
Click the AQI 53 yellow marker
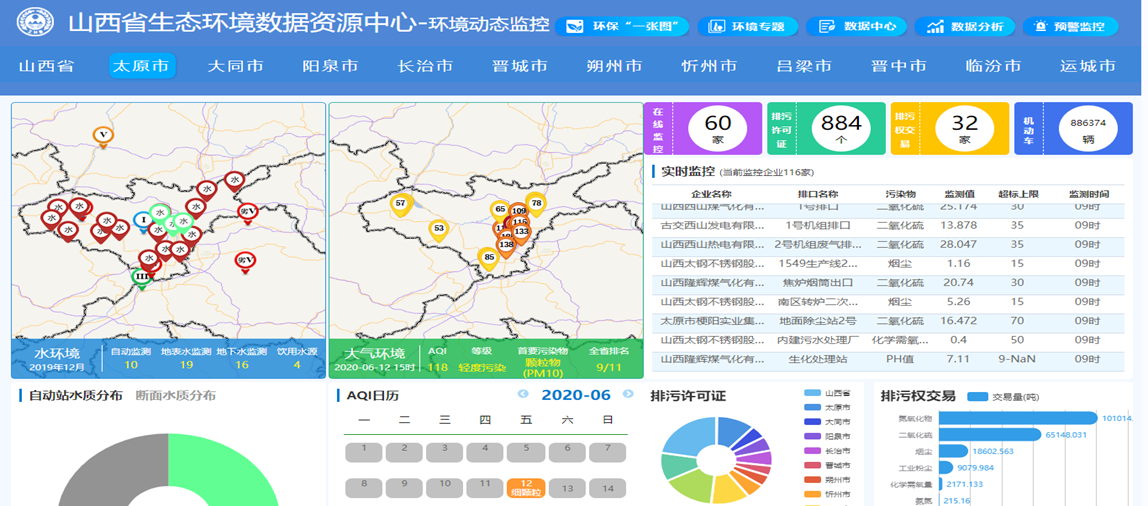(438, 229)
